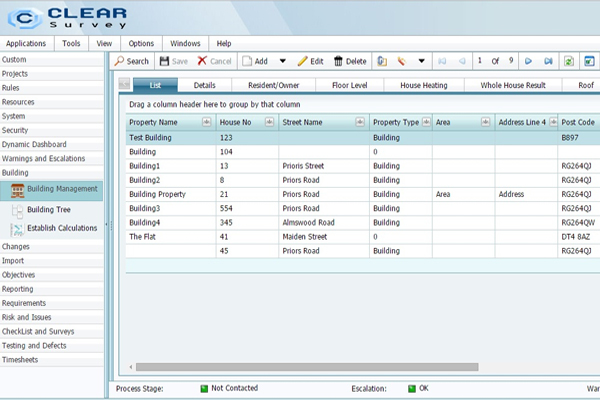Expand the Custom sidebar section
This screenshot has width=600, height=400.
click(52, 59)
